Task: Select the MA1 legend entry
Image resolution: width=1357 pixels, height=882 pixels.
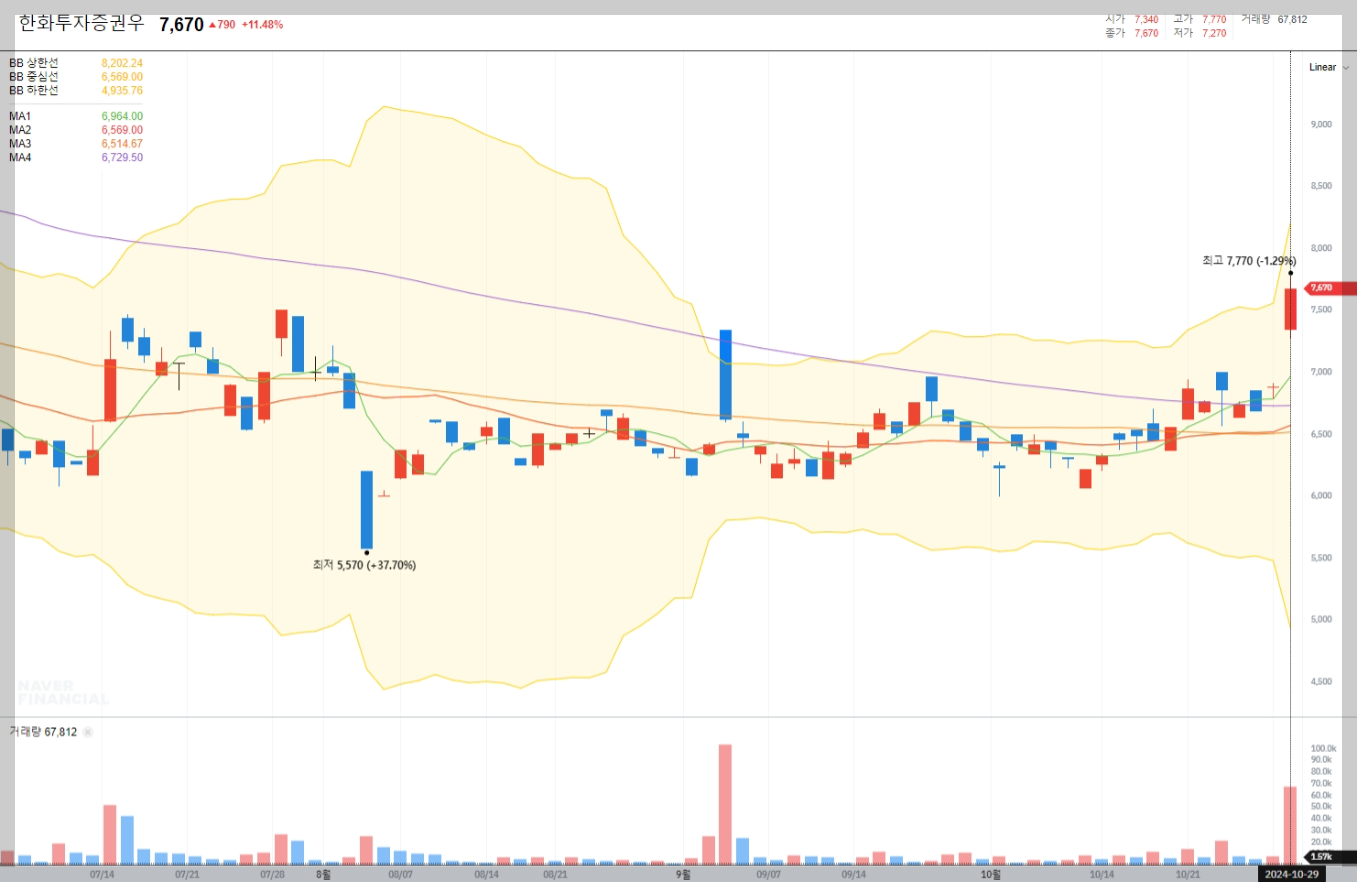Action: [x=20, y=116]
